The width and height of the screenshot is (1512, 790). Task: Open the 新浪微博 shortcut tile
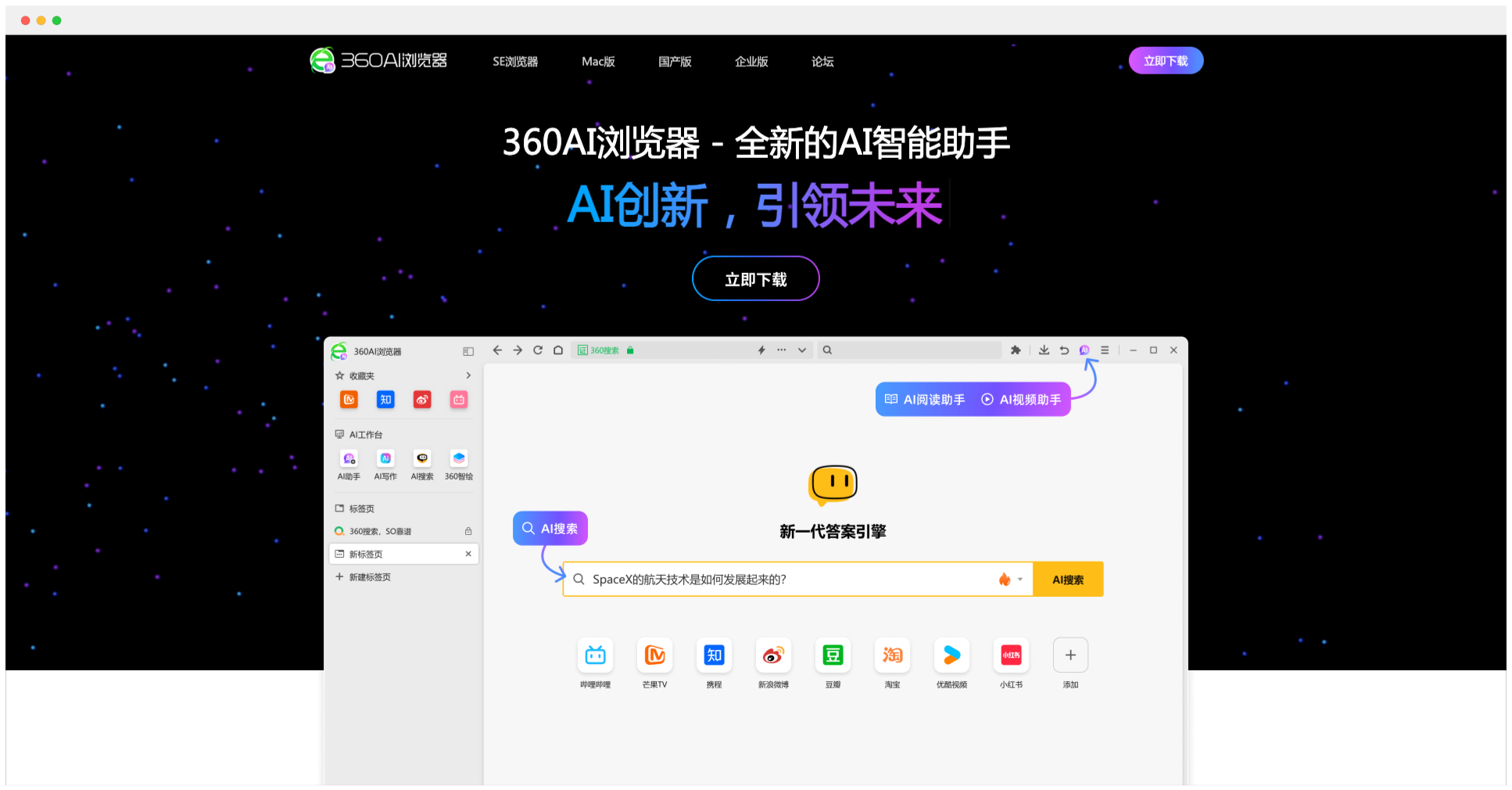click(774, 655)
